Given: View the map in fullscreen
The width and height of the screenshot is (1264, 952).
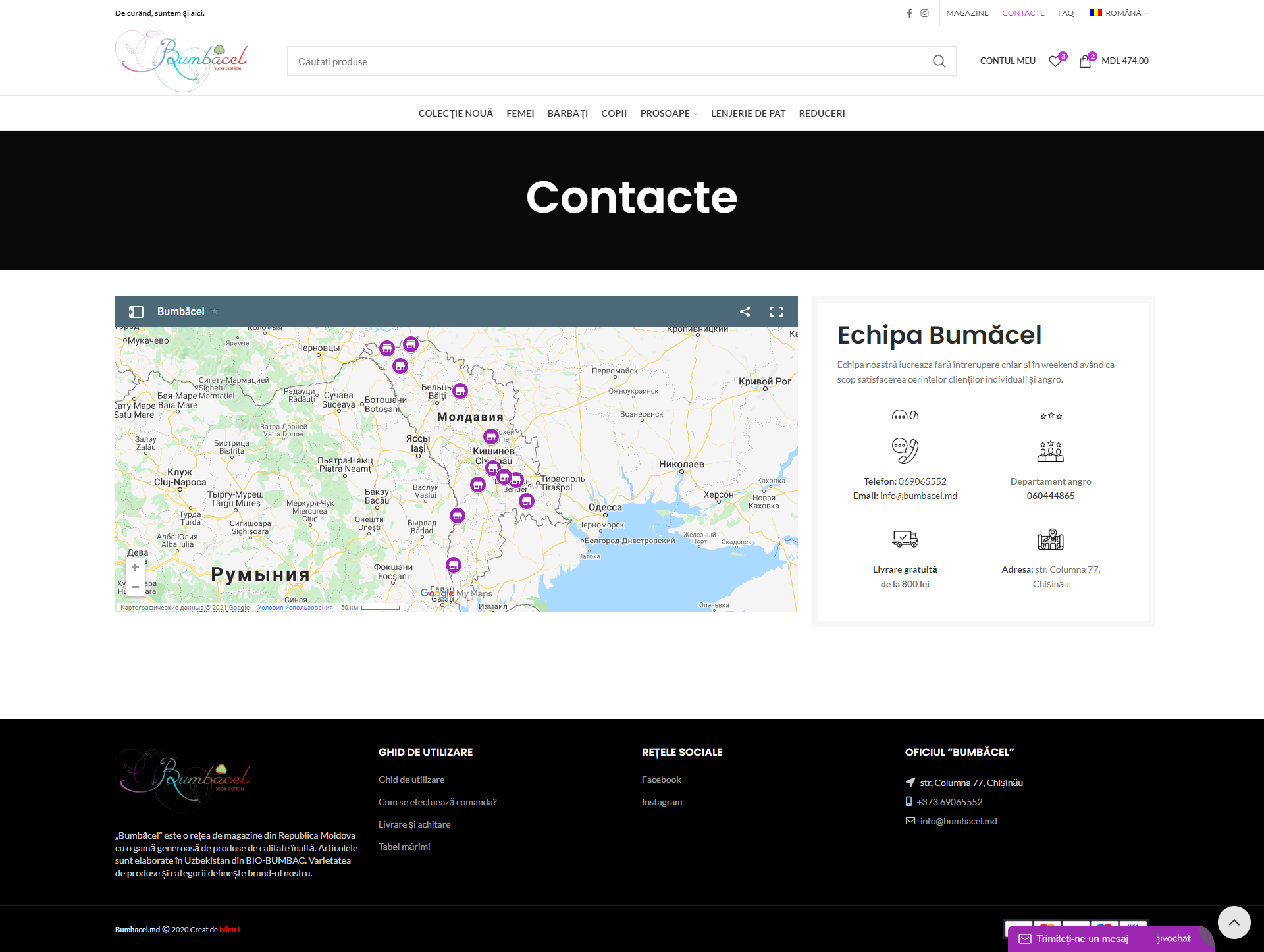Looking at the screenshot, I should pos(776,312).
